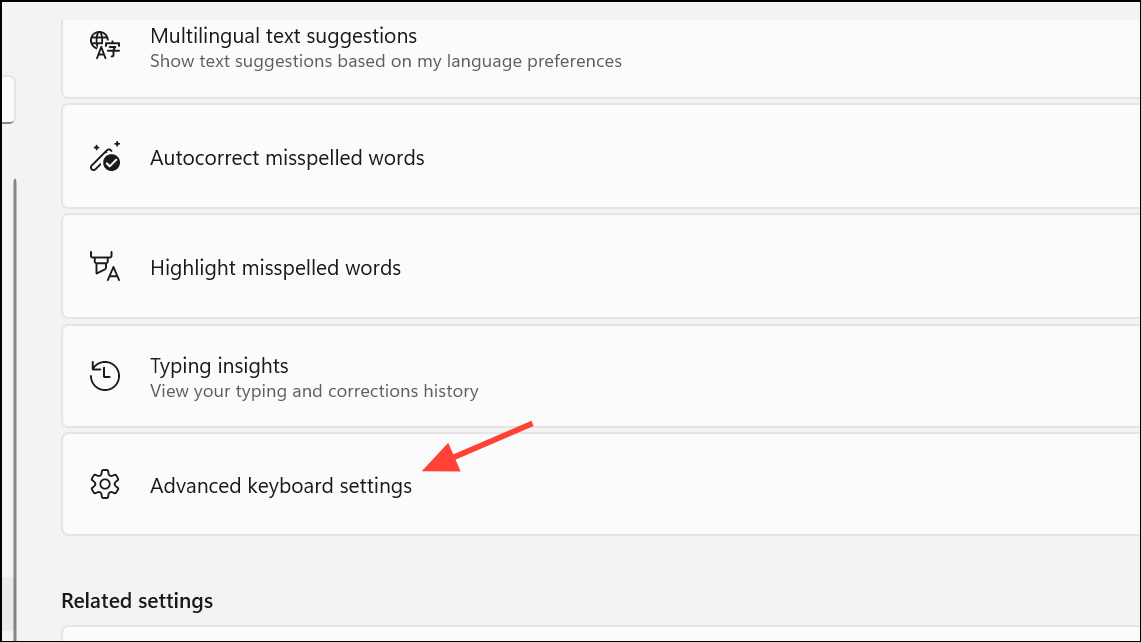The image size is (1141, 642).
Task: Click the vertical scrollbar on the left edge
Action: tap(15, 408)
